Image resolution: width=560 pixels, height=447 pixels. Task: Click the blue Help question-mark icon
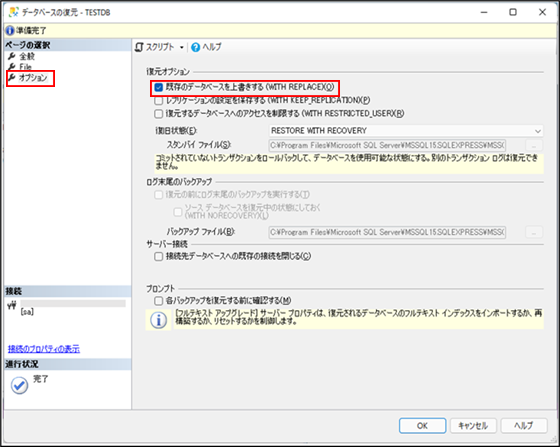click(x=195, y=47)
